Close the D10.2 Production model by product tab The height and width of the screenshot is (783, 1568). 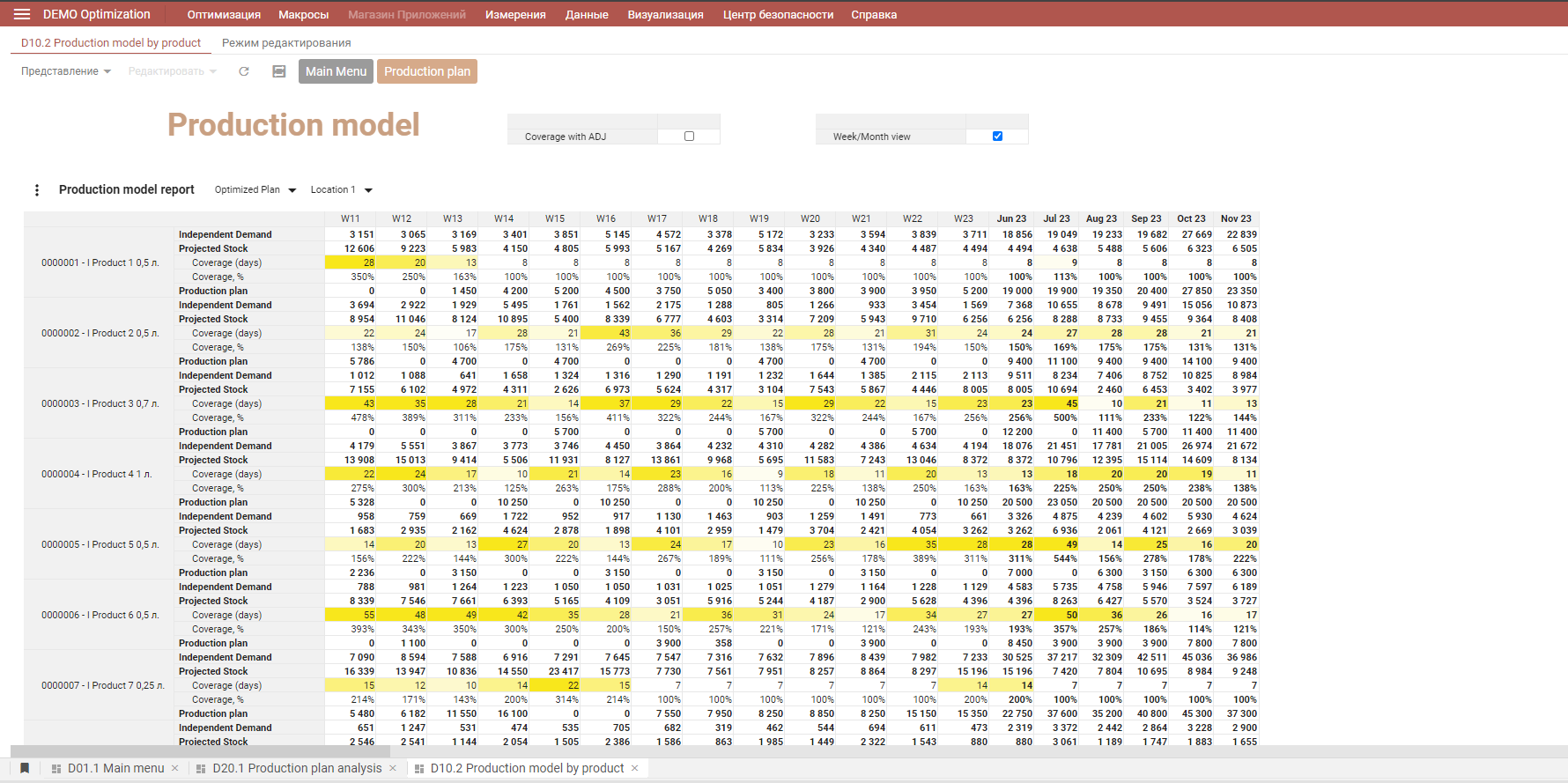[634, 768]
